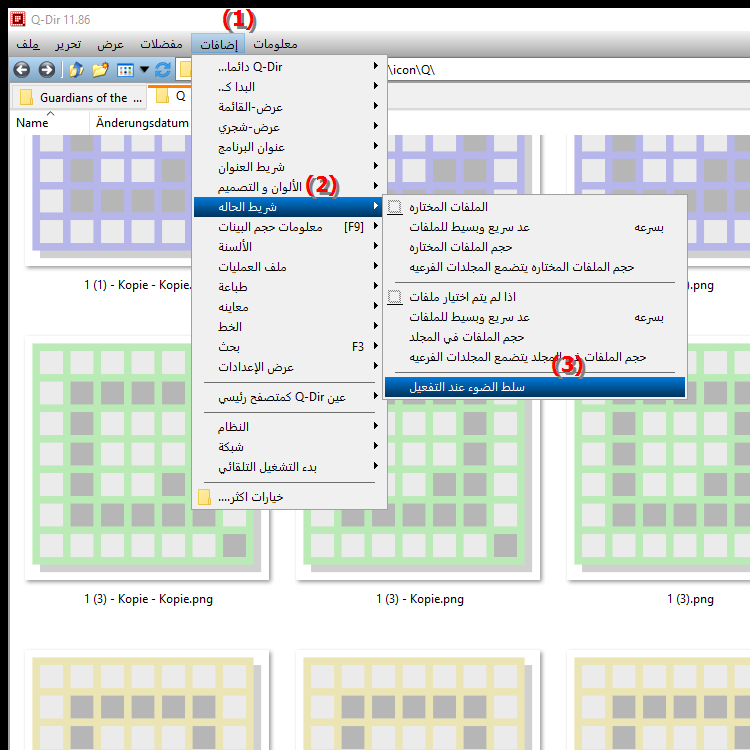Select the second عد سريع وبسيط للملفات option
The width and height of the screenshot is (750, 750).
coord(535,317)
